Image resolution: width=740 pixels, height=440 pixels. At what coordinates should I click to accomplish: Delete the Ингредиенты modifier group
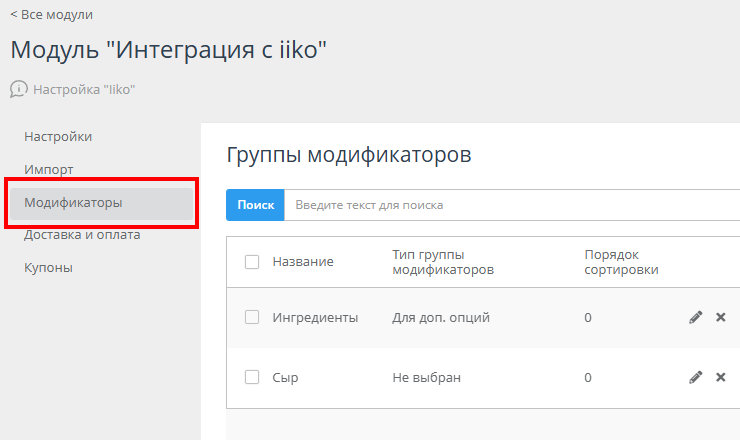[720, 317]
